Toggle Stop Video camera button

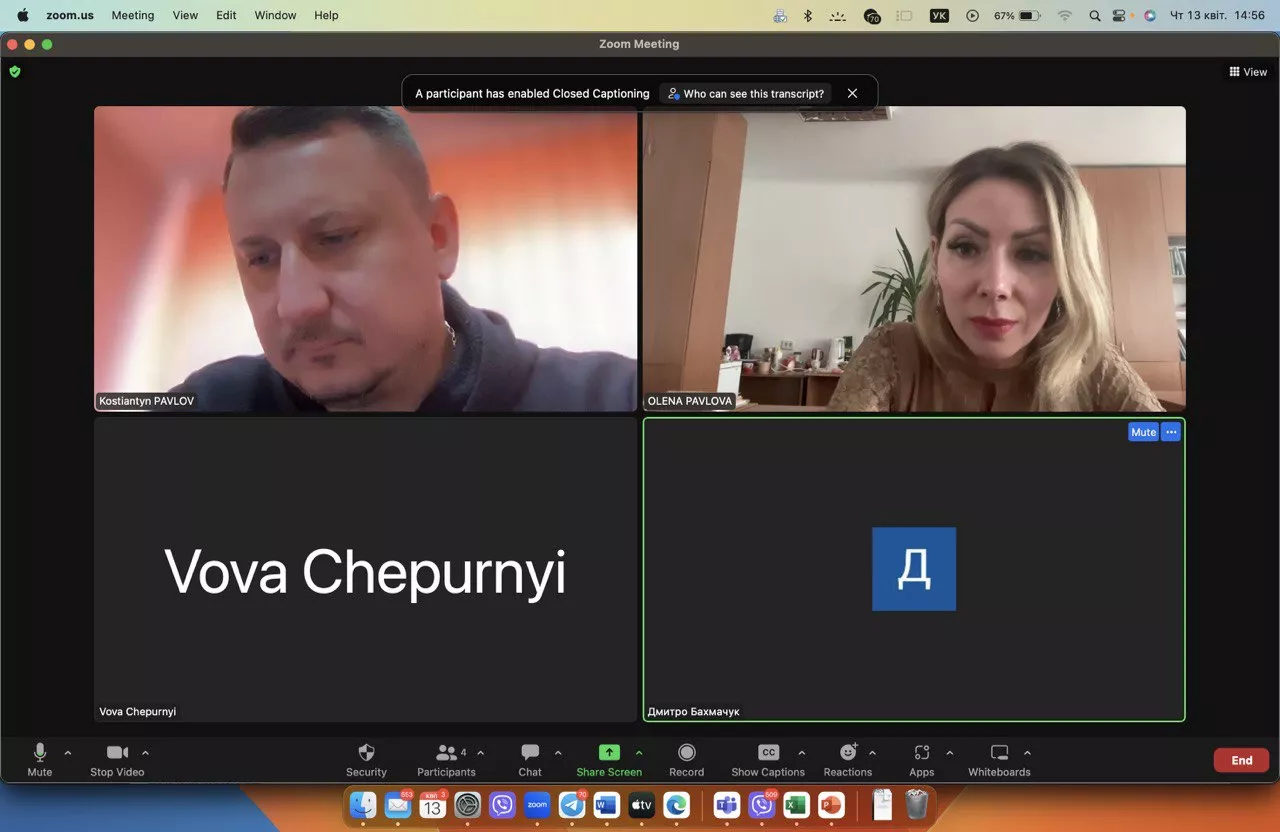coord(117,753)
